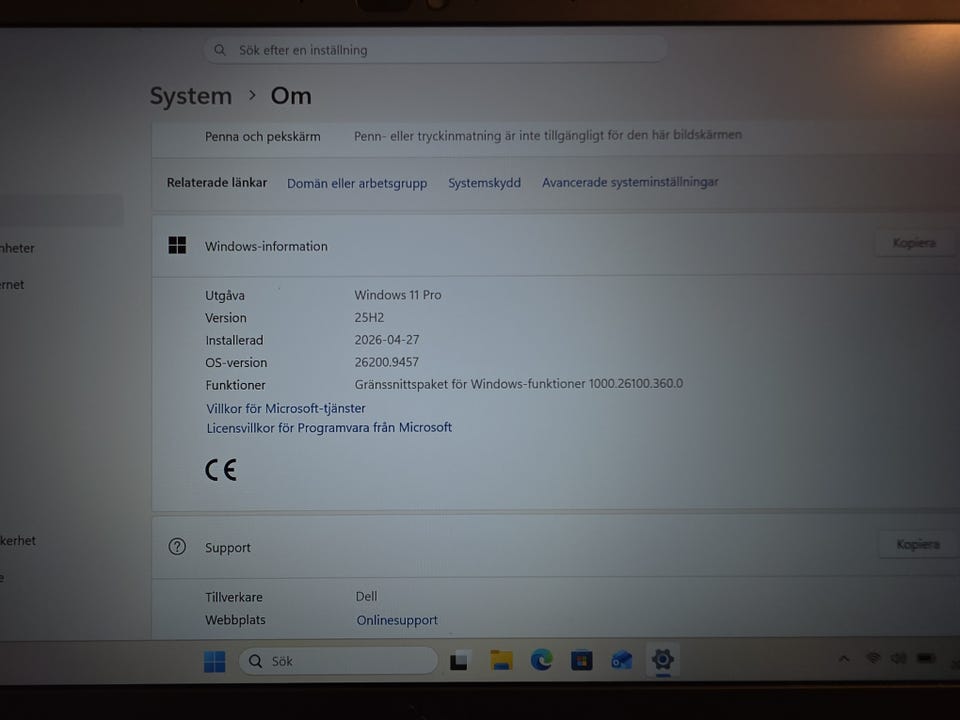Click the 'Om' page heading
This screenshot has height=720, width=960.
pos(291,96)
